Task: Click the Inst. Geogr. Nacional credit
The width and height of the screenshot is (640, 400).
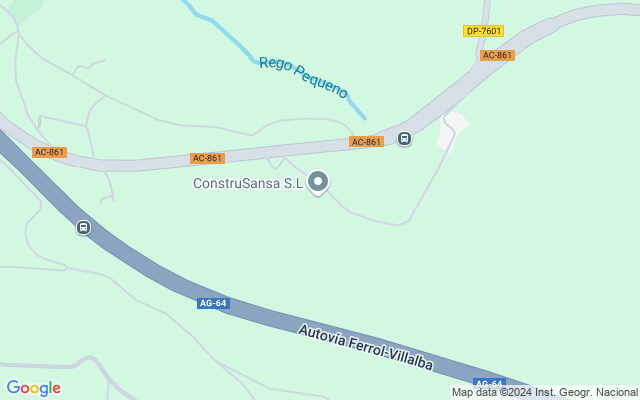Action: coord(586,392)
